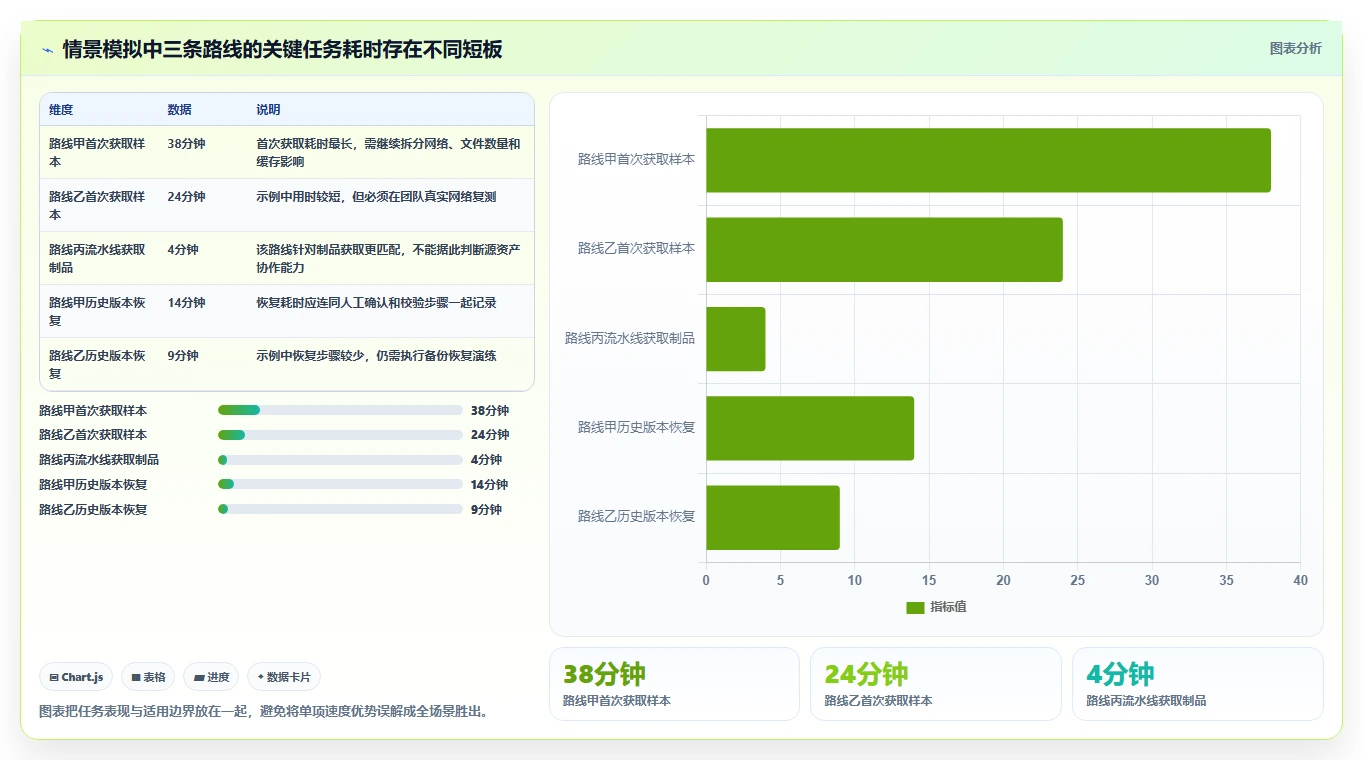Click the 表格 tag chip
The image size is (1363, 760).
148,677
